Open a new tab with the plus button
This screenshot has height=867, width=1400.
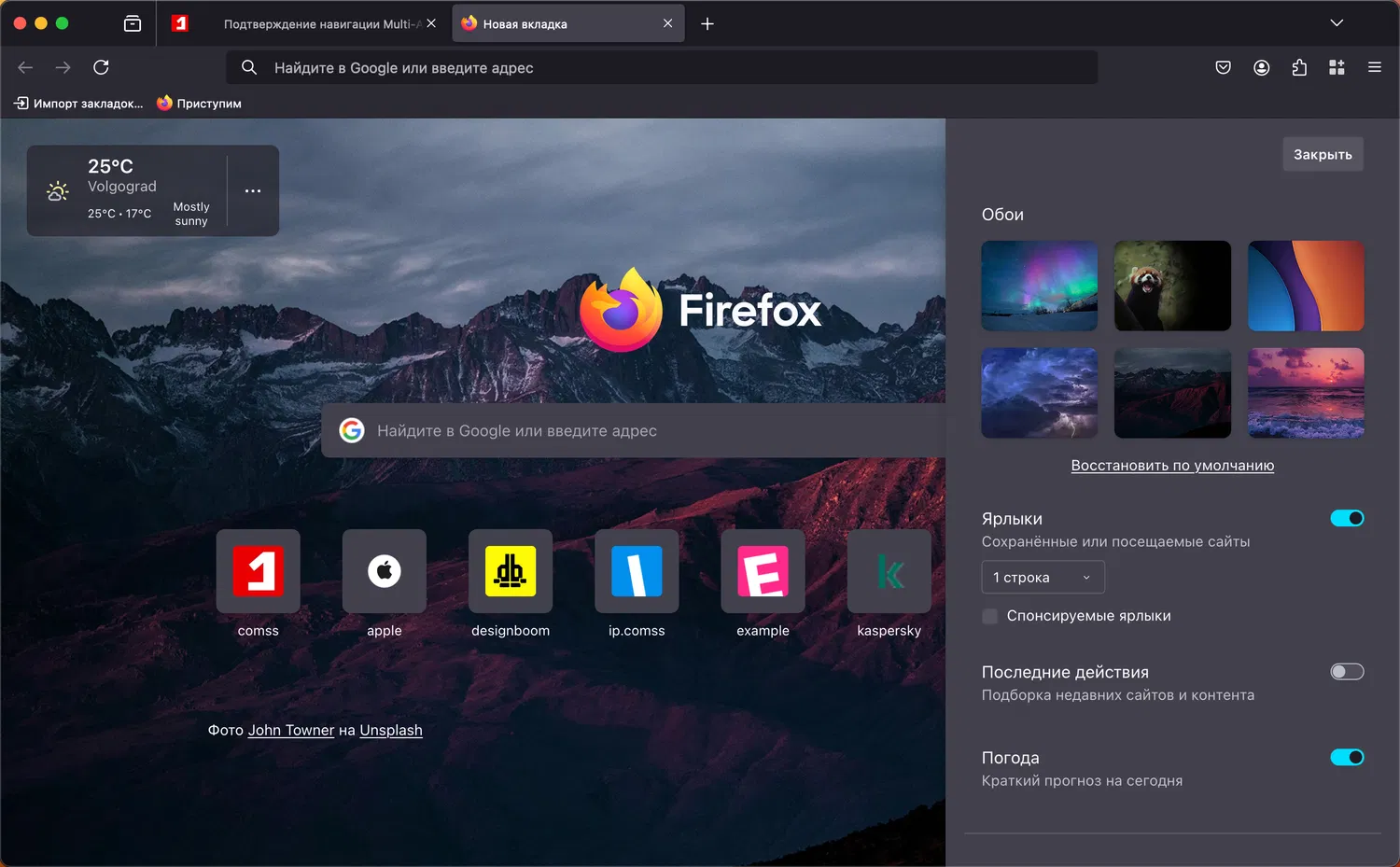coord(707,23)
